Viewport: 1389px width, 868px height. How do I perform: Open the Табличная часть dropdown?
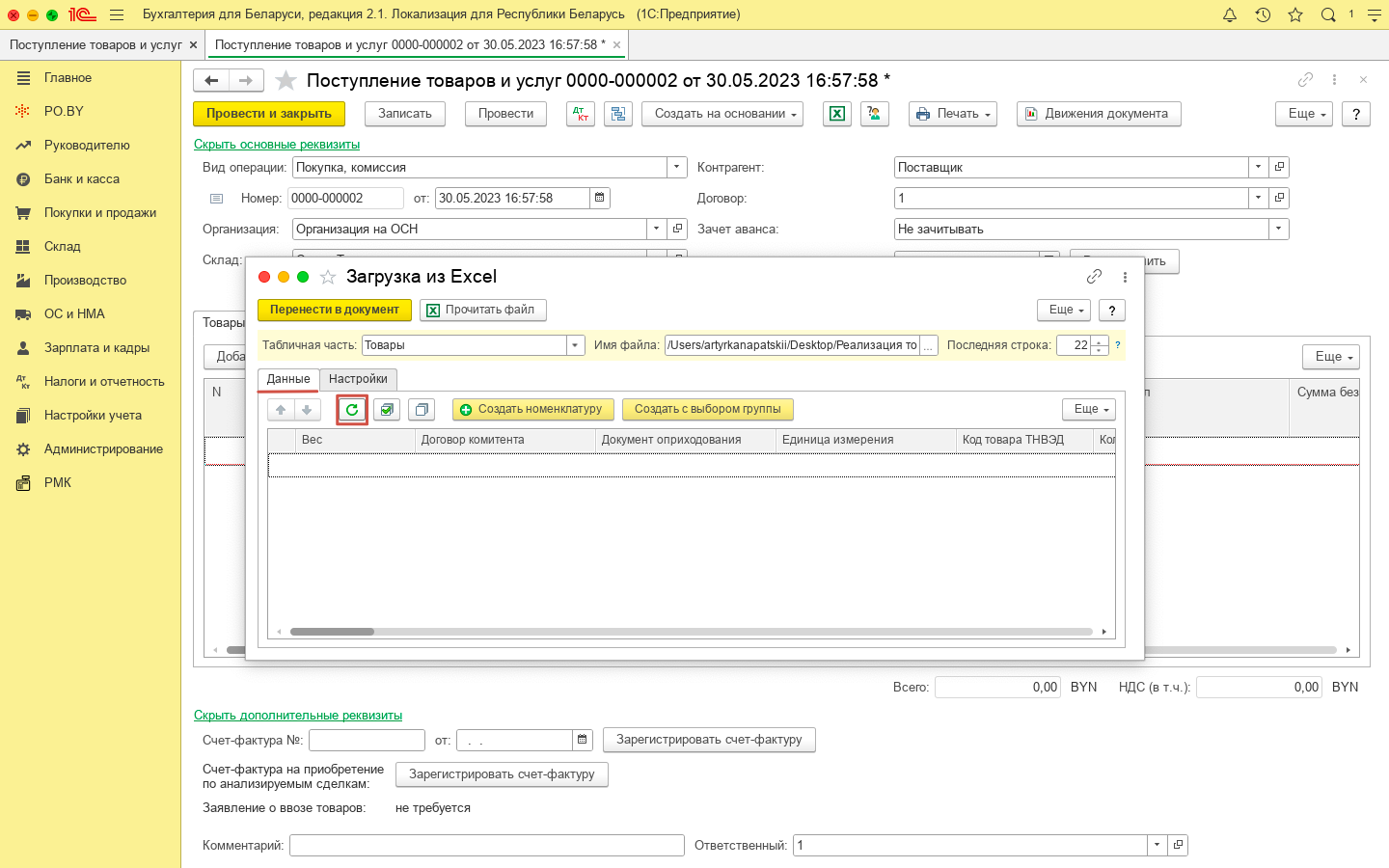(x=576, y=345)
